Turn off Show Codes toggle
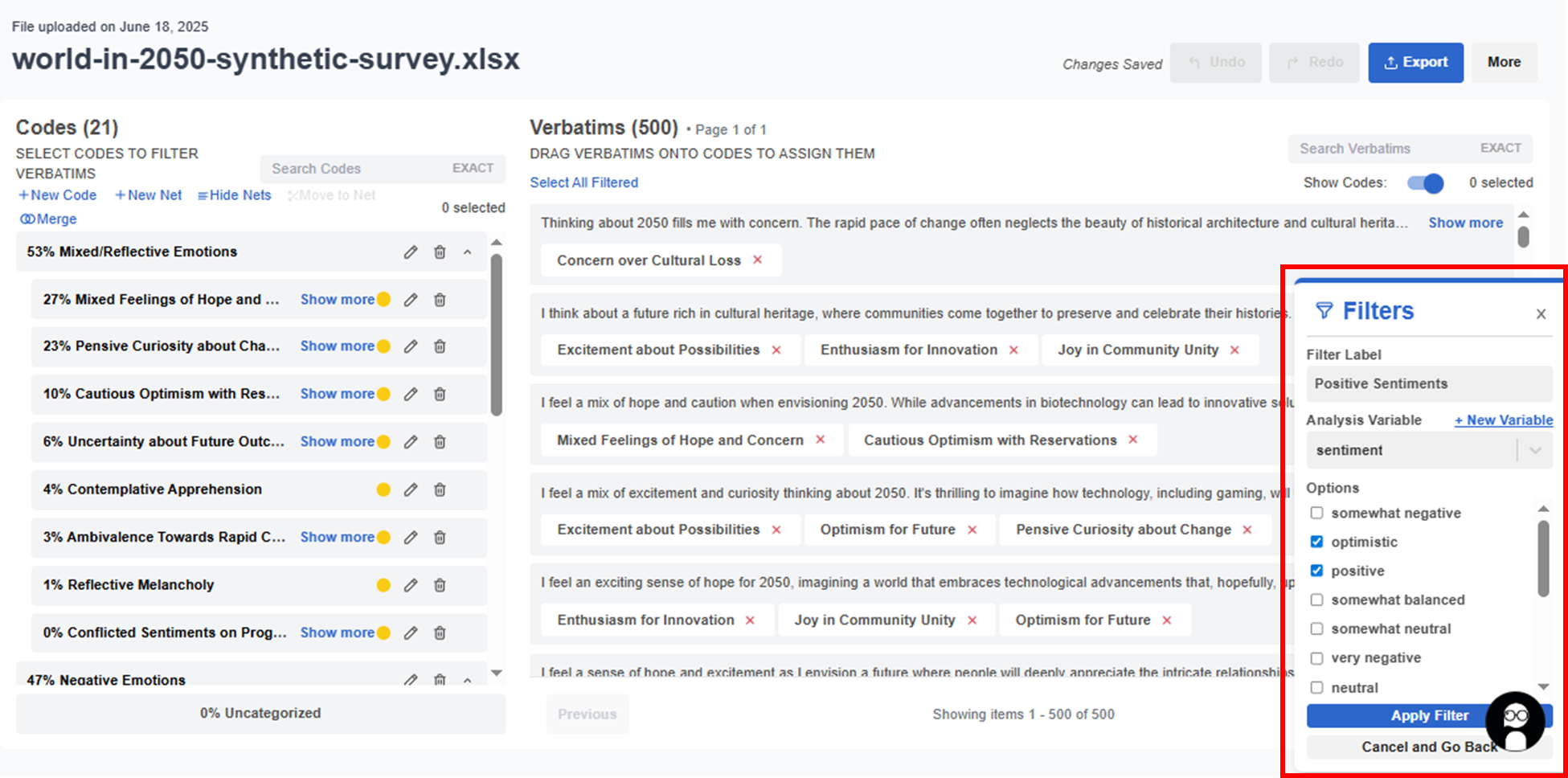Viewport: 1568px width, 778px height. (1425, 183)
